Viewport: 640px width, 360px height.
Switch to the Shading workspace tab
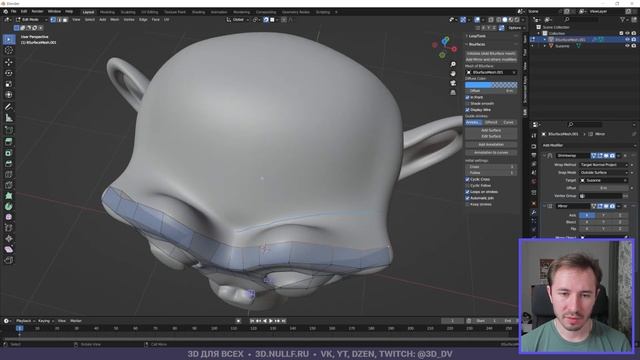tap(198, 12)
